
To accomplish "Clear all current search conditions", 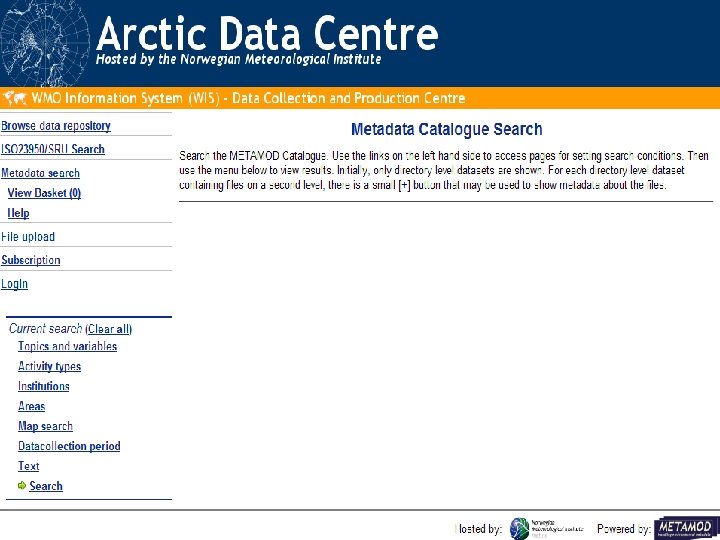I will 109,329.
